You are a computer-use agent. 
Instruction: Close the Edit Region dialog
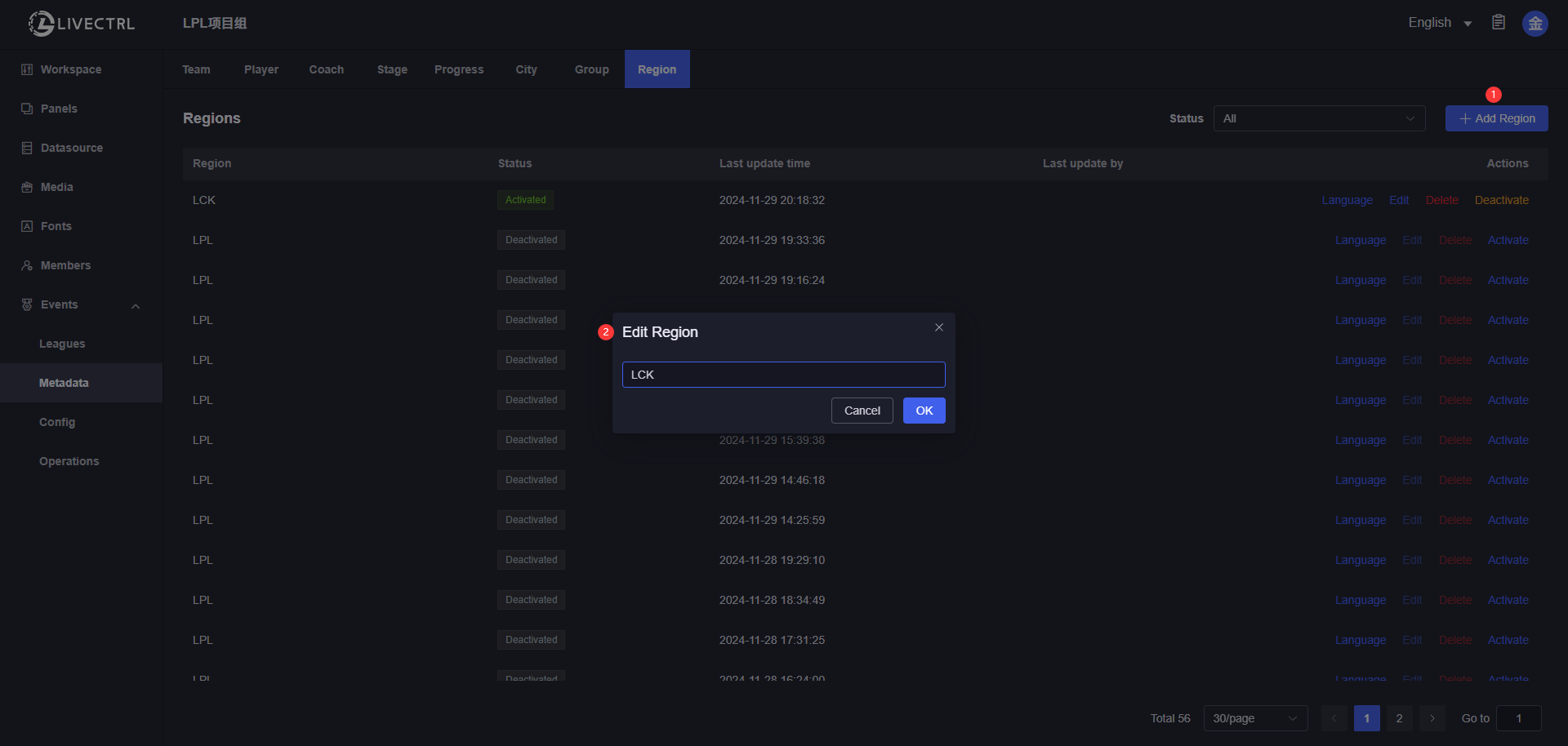939,327
